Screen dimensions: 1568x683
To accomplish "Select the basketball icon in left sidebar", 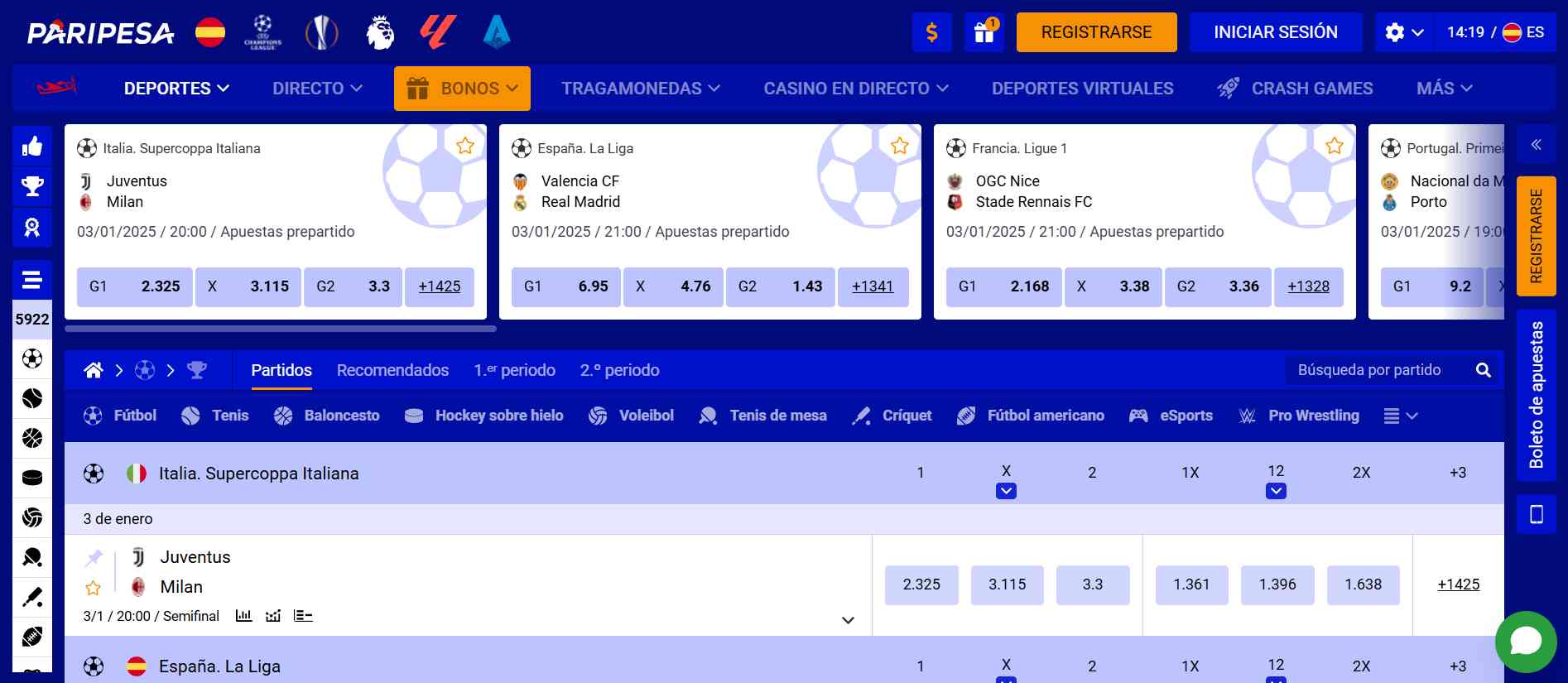I will tap(32, 438).
